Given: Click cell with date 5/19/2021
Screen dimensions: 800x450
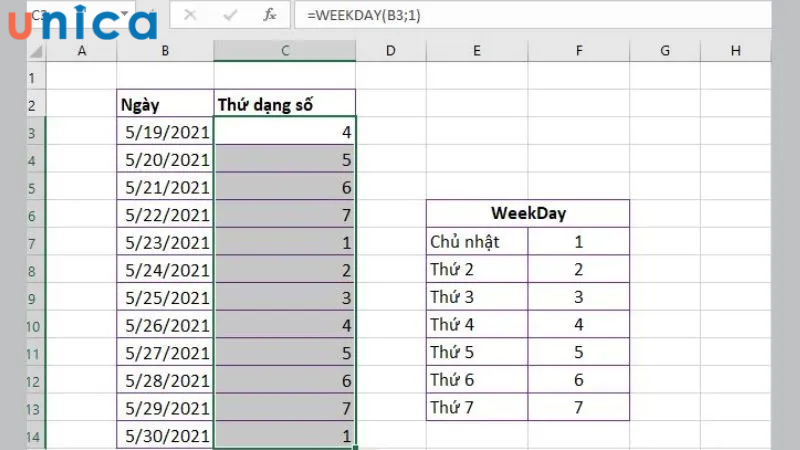Looking at the screenshot, I should (x=165, y=131).
